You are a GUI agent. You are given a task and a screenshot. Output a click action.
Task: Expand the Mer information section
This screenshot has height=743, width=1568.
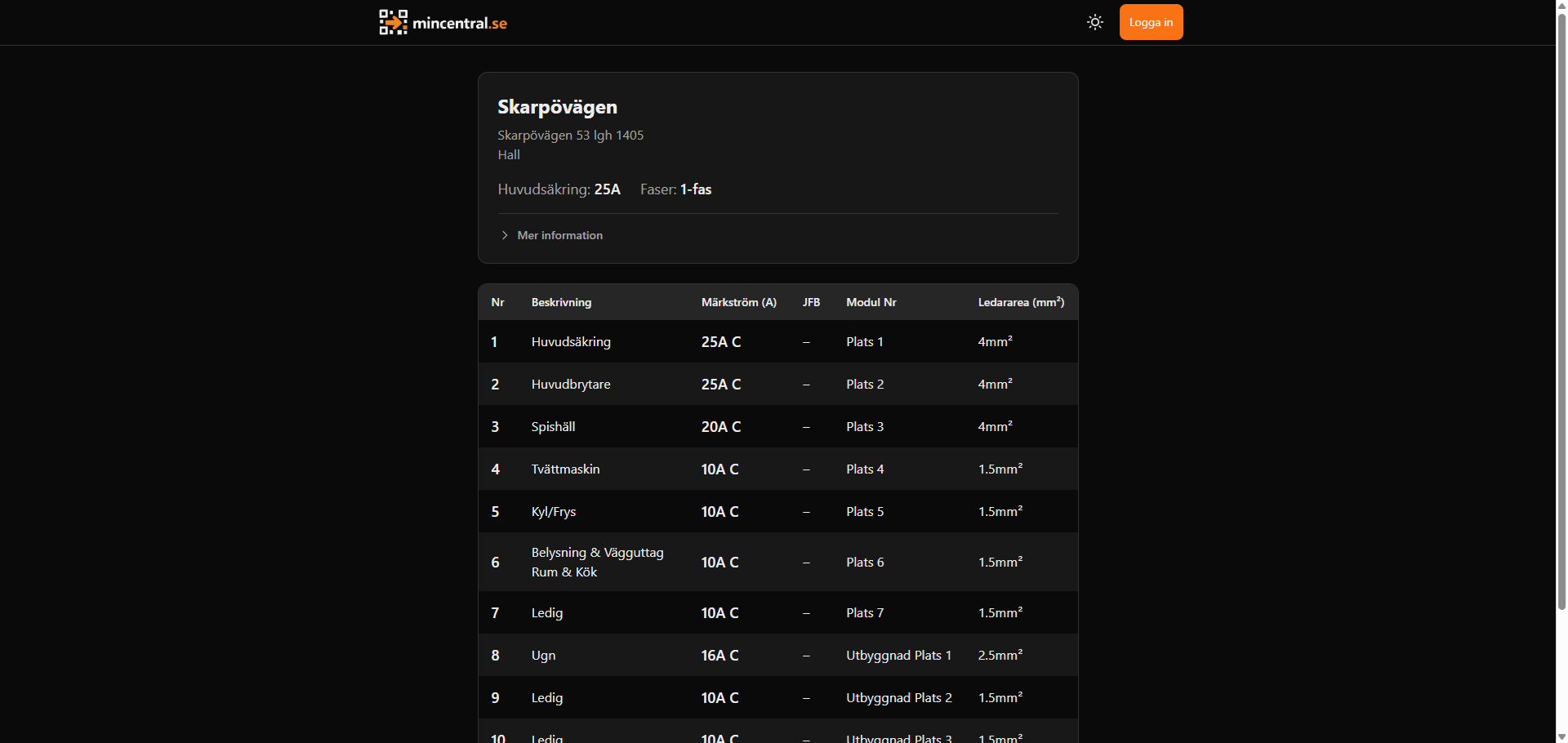(551, 235)
